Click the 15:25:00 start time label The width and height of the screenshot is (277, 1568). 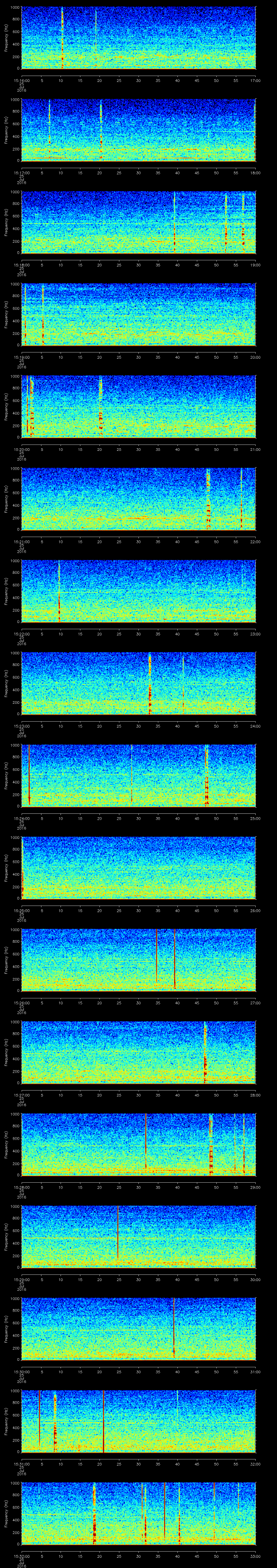click(22, 910)
